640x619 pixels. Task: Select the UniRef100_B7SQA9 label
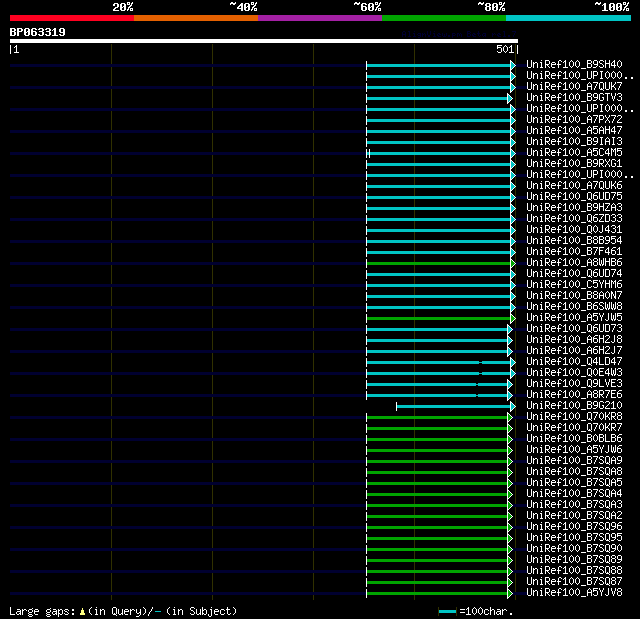pyautogui.click(x=574, y=461)
